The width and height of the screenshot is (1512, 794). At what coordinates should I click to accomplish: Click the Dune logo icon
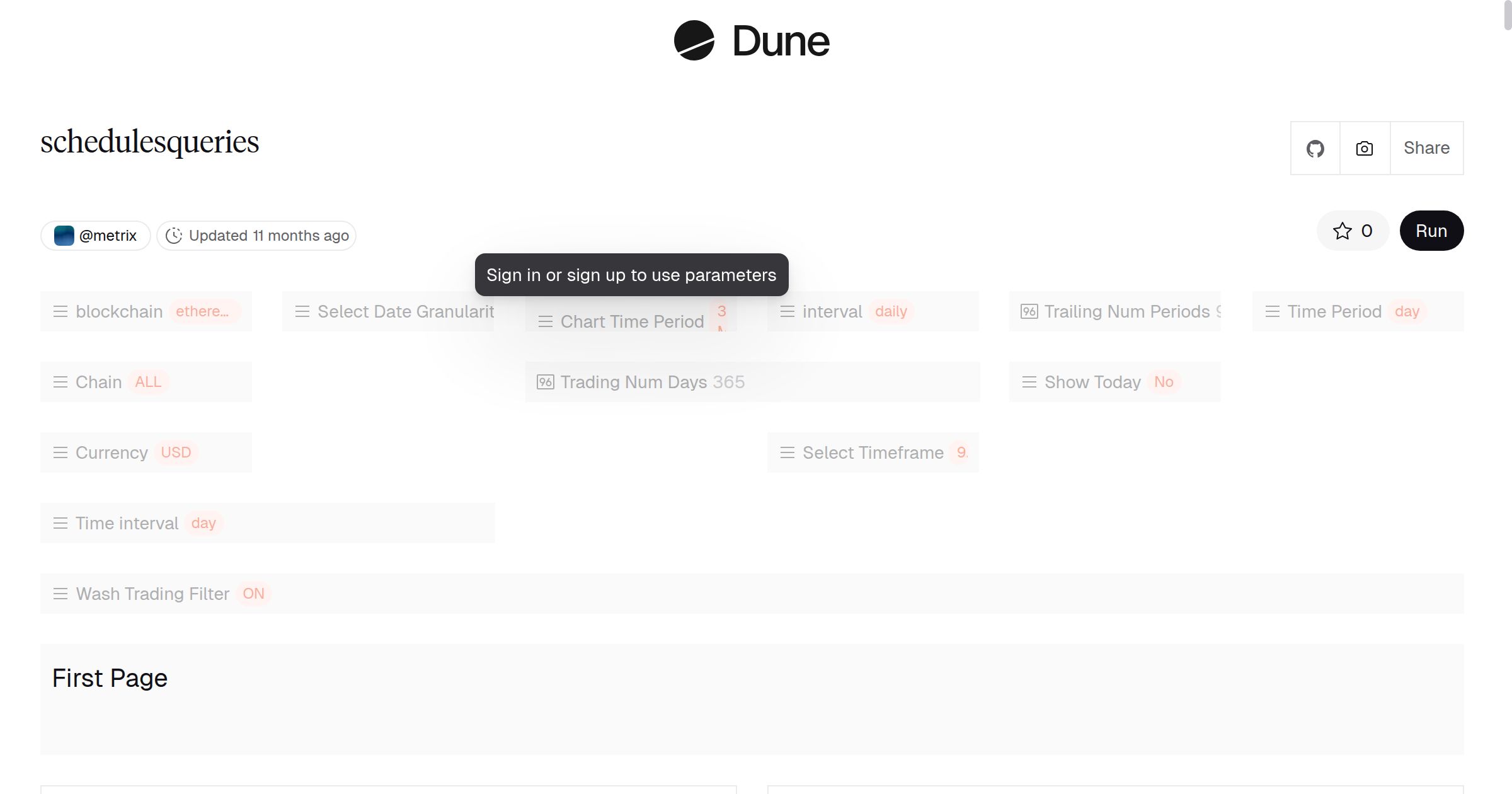coord(694,41)
